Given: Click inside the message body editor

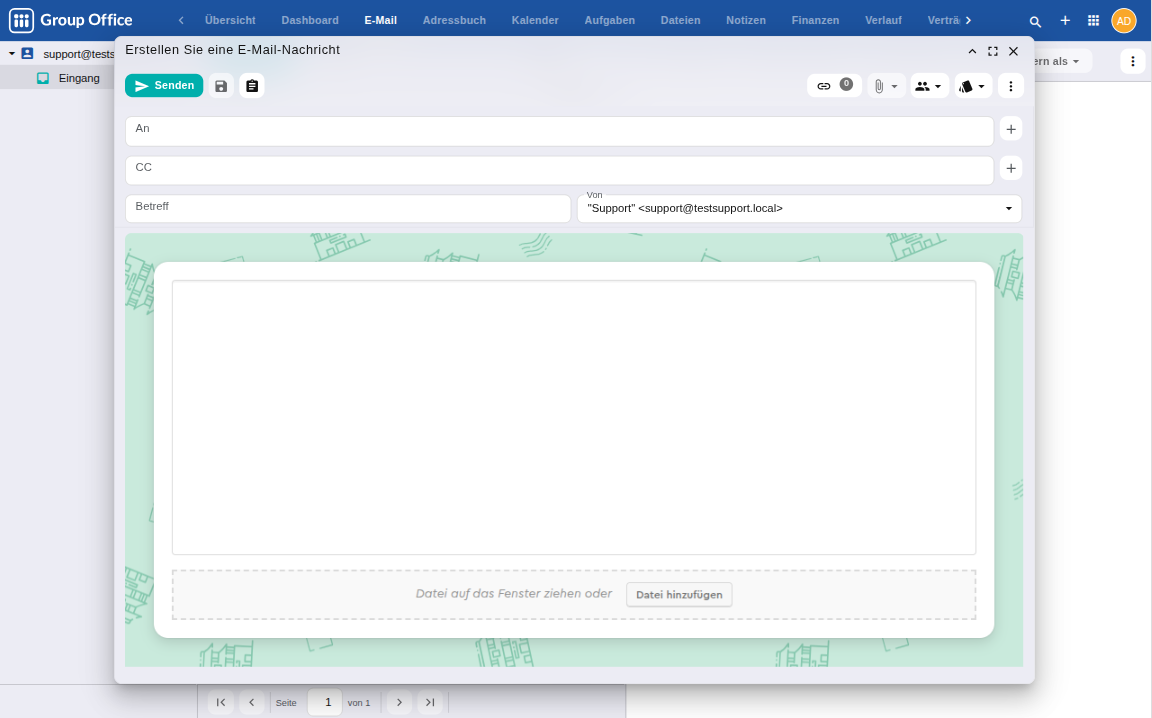Looking at the screenshot, I should point(574,417).
